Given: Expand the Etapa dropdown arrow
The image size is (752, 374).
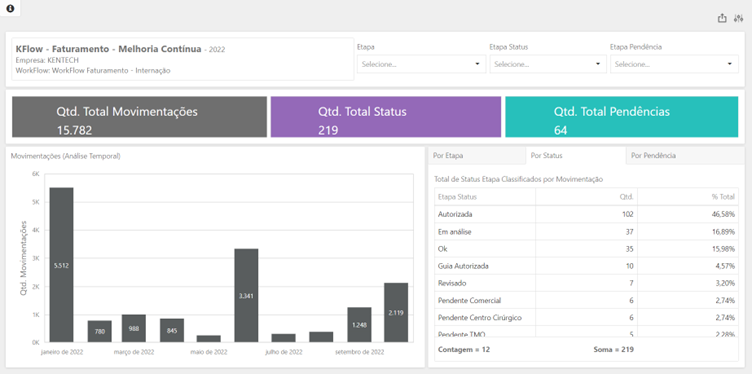Looking at the screenshot, I should pos(477,64).
